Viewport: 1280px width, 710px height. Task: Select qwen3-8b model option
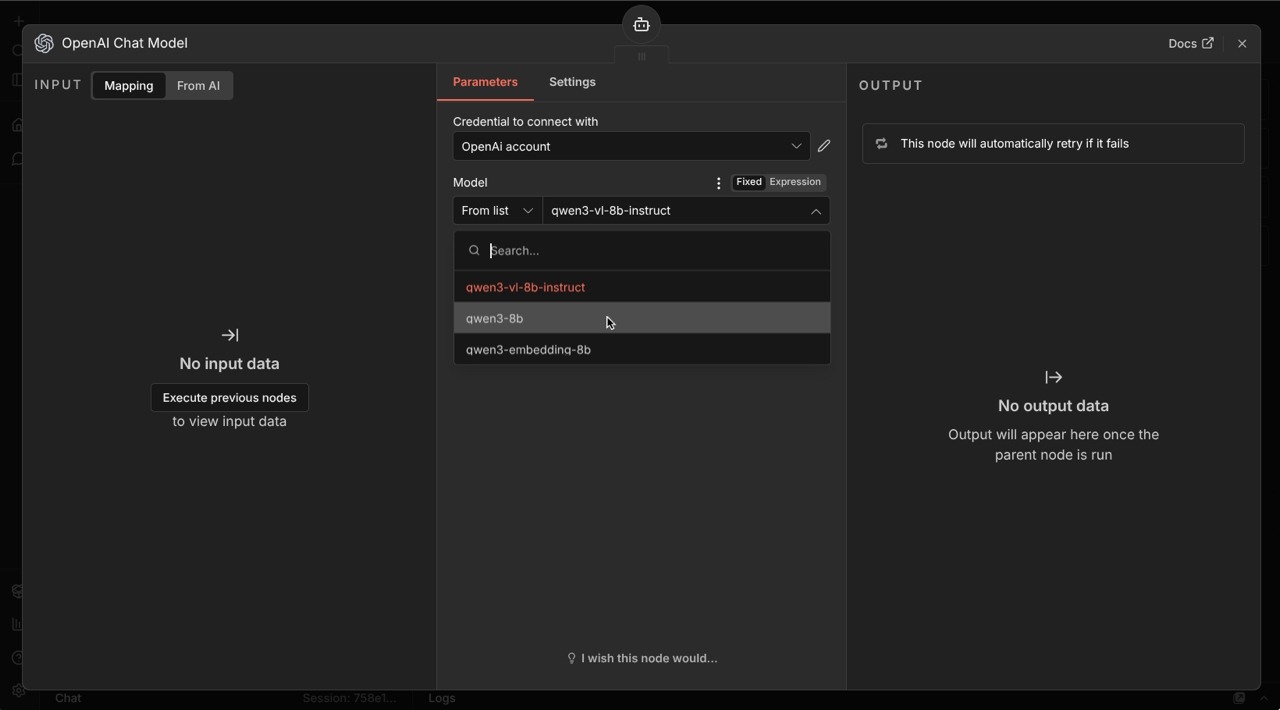tap(642, 318)
